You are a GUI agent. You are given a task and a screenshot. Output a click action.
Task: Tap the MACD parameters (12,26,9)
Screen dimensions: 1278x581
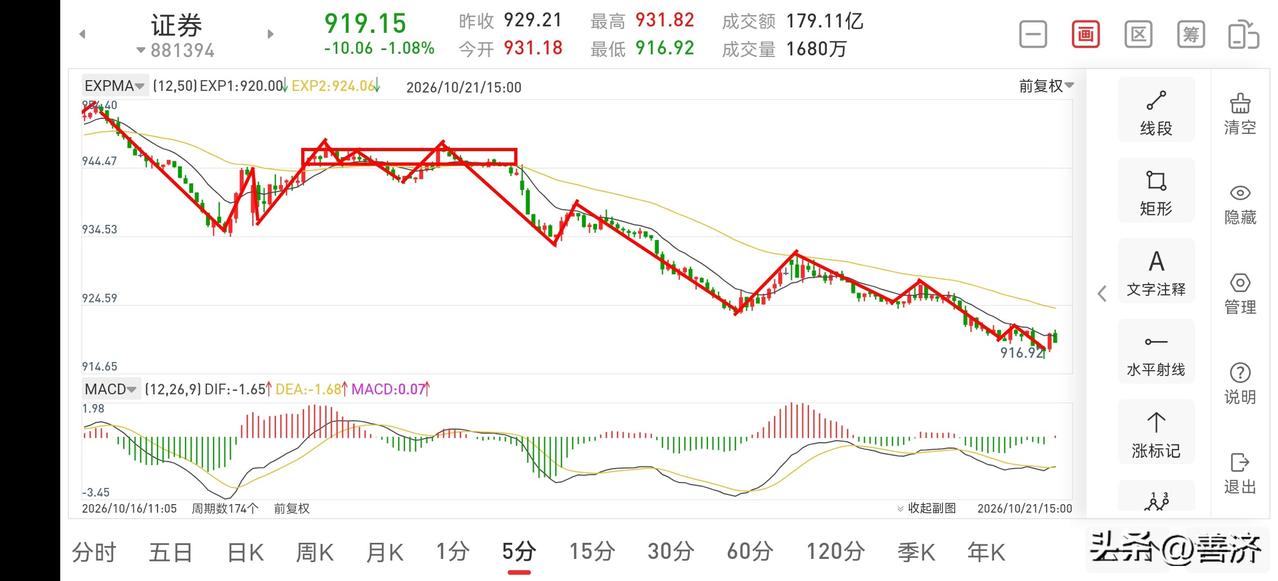tap(172, 389)
